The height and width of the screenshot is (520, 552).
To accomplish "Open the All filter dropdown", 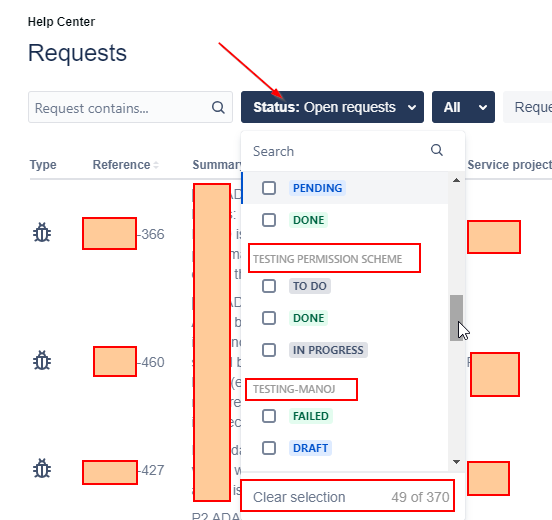I will 463,107.
